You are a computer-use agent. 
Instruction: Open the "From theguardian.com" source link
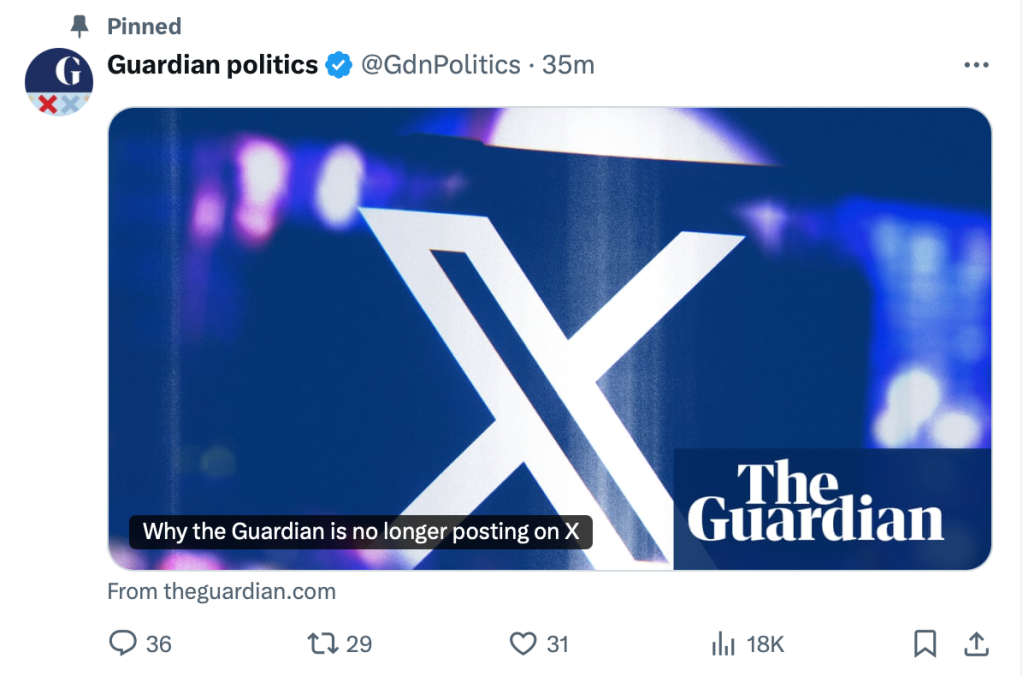(221, 591)
